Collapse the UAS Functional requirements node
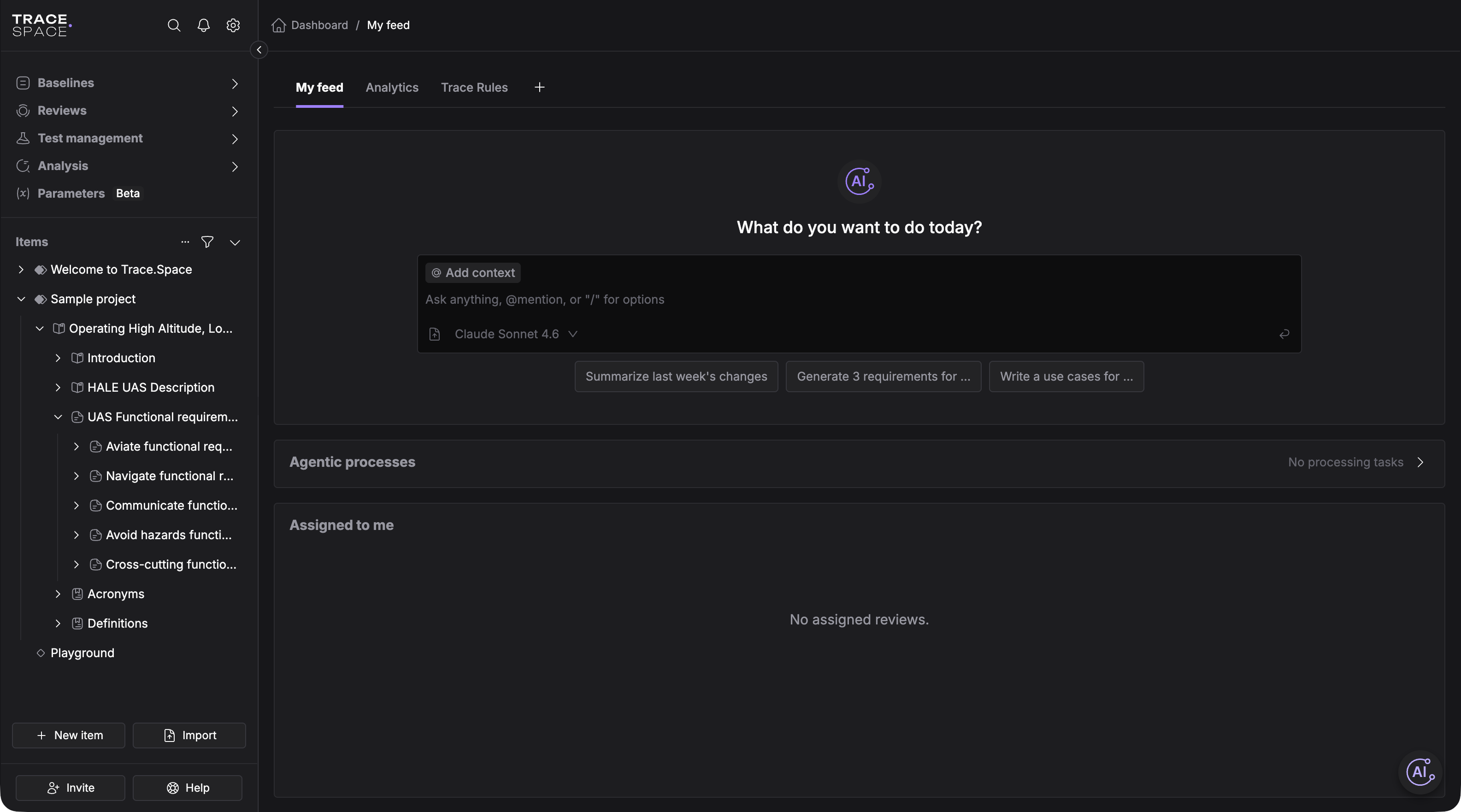The height and width of the screenshot is (812, 1461). tap(58, 417)
